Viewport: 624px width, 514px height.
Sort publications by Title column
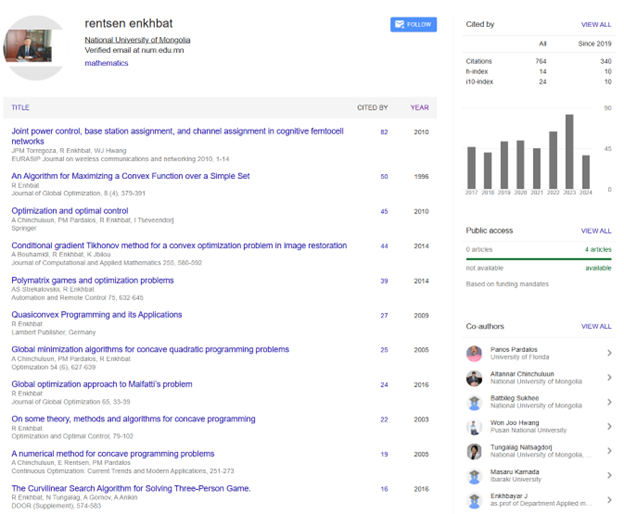20,107
